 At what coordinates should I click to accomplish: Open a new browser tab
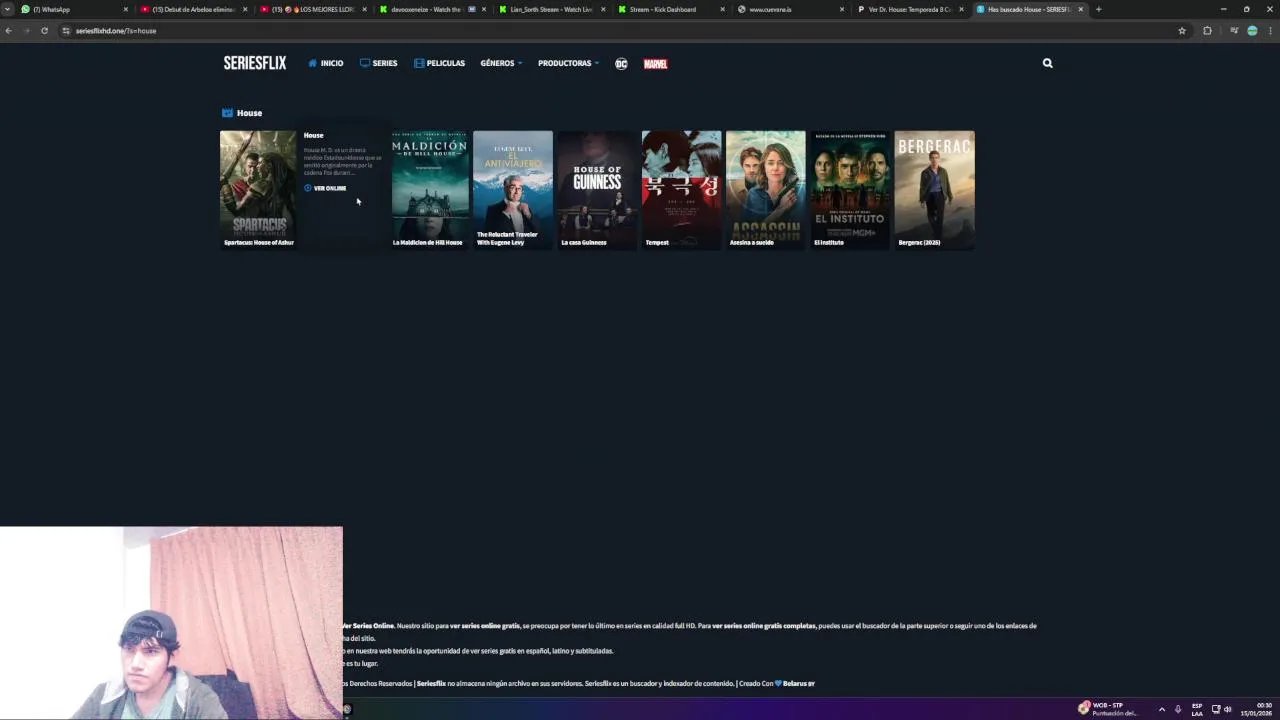[x=1098, y=9]
